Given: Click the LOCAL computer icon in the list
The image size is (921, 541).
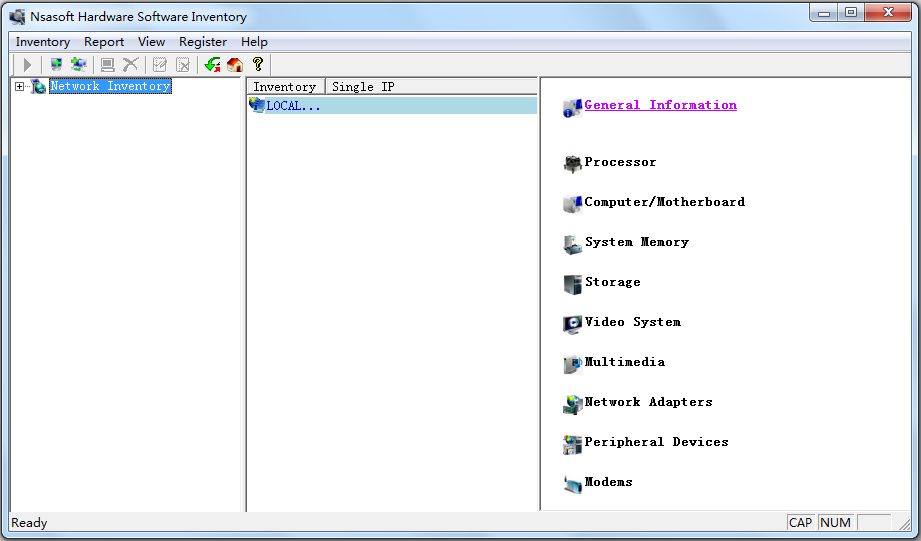Looking at the screenshot, I should coord(257,105).
